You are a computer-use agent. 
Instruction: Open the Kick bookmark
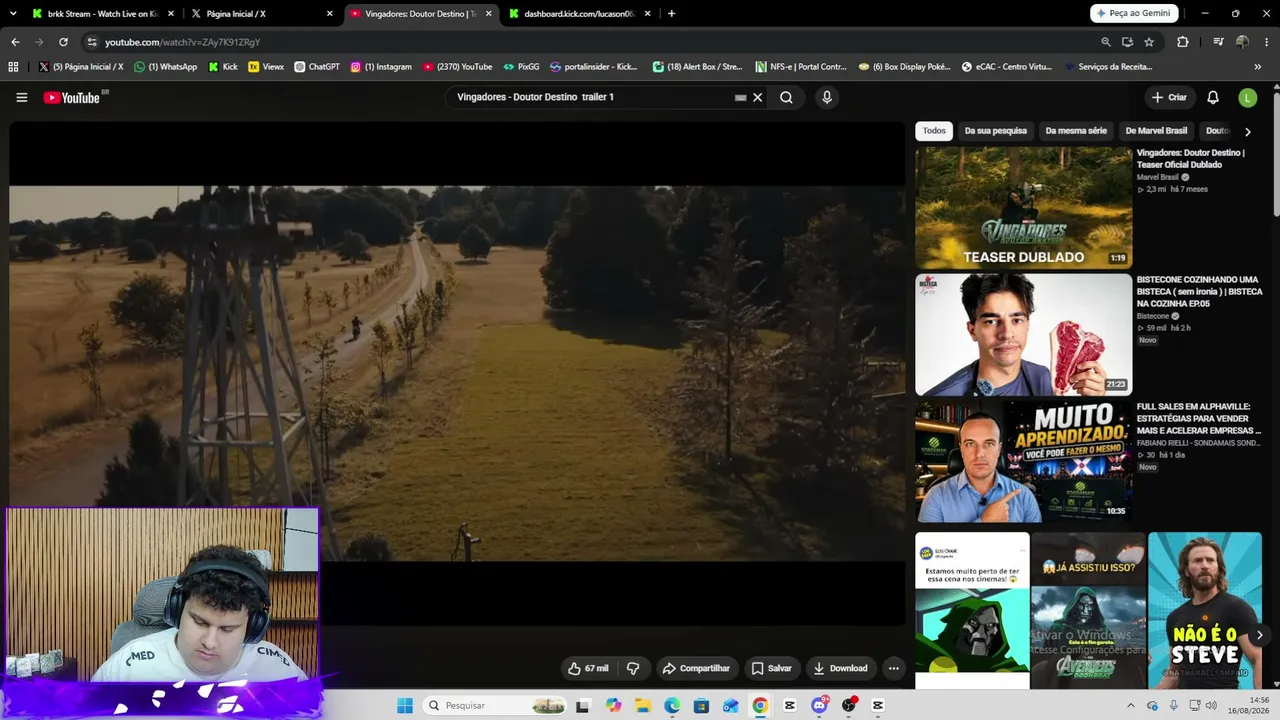click(x=223, y=67)
